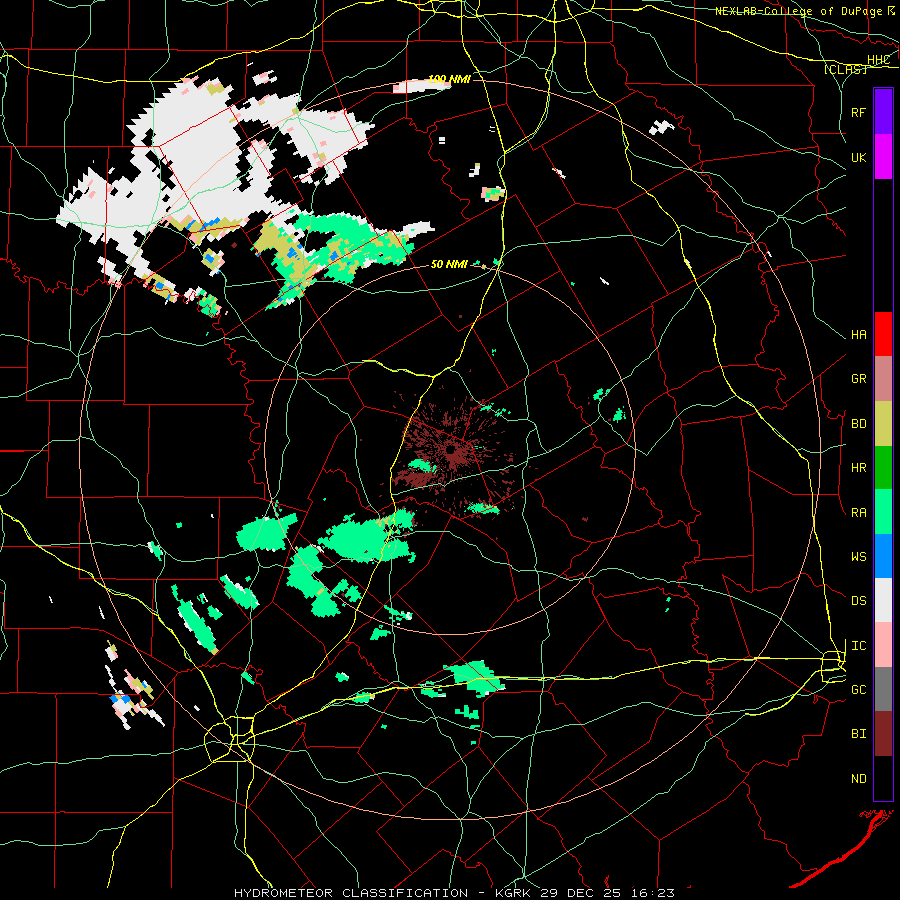Select the olive-yellow BD legend swatch
This screenshot has height=900, width=900.
coord(883,423)
